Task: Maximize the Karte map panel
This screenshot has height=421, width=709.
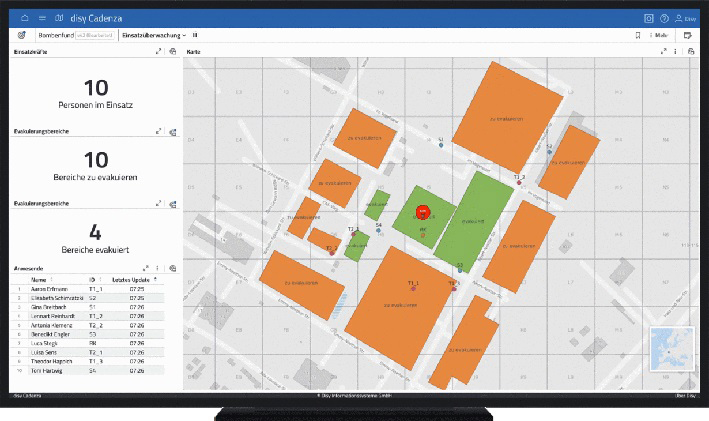Action: coord(663,52)
